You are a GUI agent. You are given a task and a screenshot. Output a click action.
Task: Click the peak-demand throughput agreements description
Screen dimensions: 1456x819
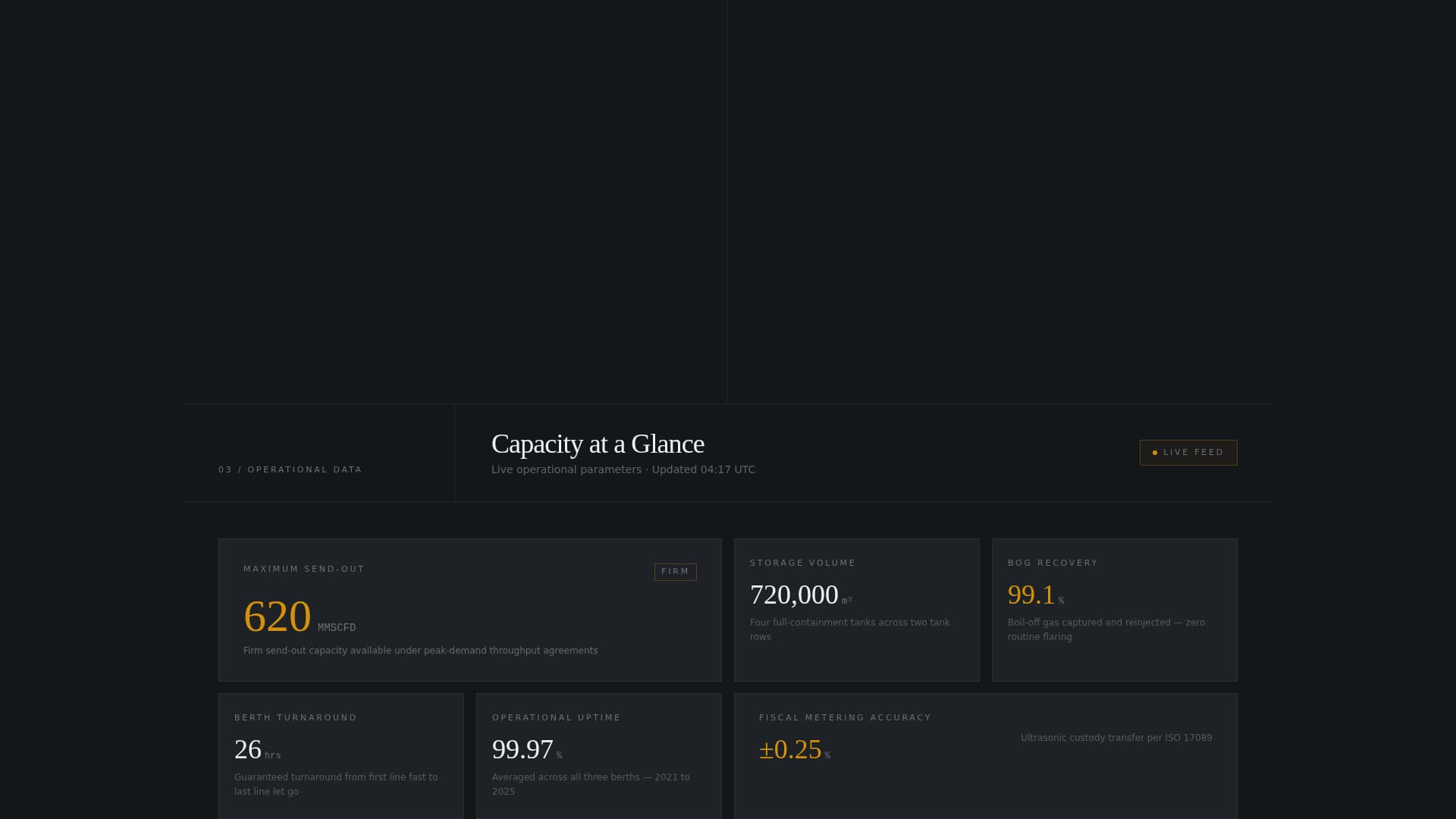420,650
